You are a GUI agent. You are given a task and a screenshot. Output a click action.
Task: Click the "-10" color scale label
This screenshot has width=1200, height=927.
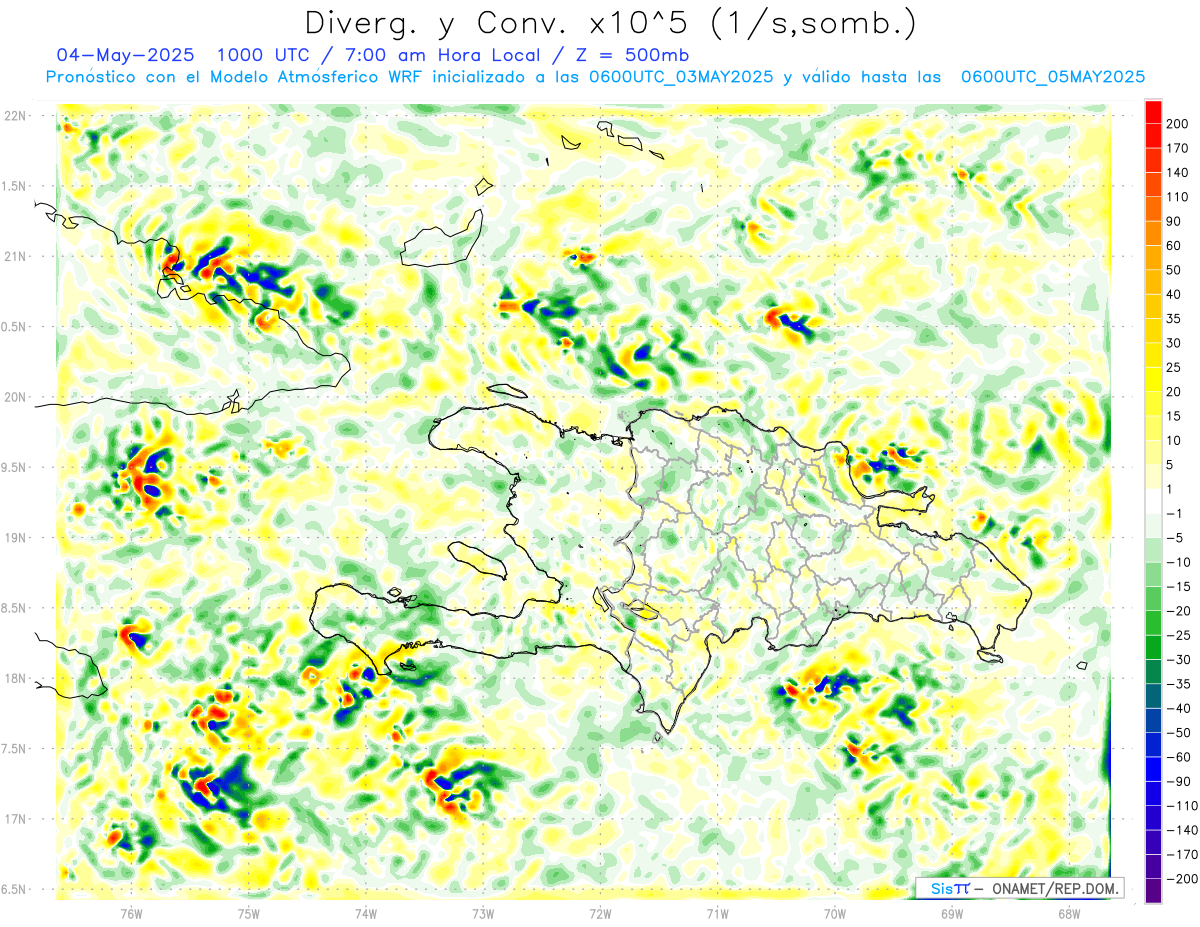point(1180,562)
